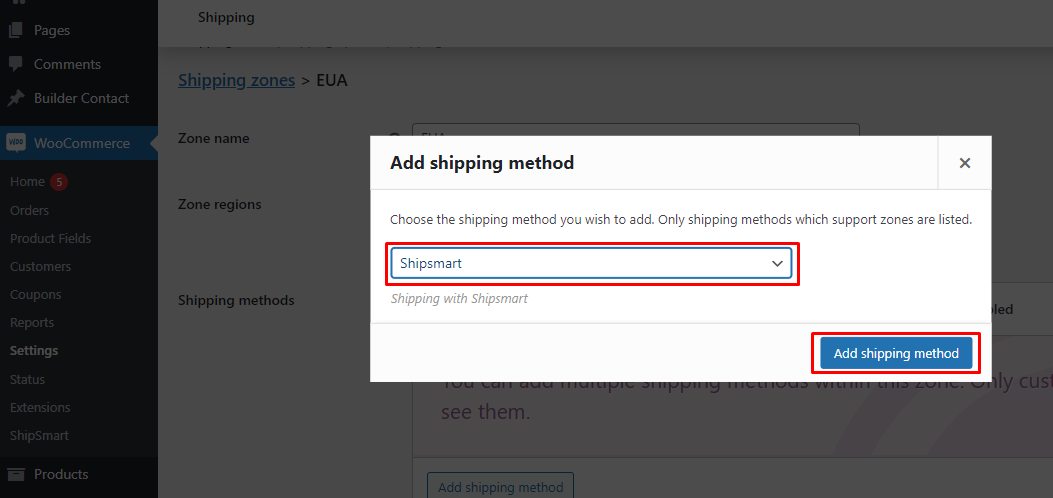Click the WooCommerce logo icon

pyautogui.click(x=16, y=143)
